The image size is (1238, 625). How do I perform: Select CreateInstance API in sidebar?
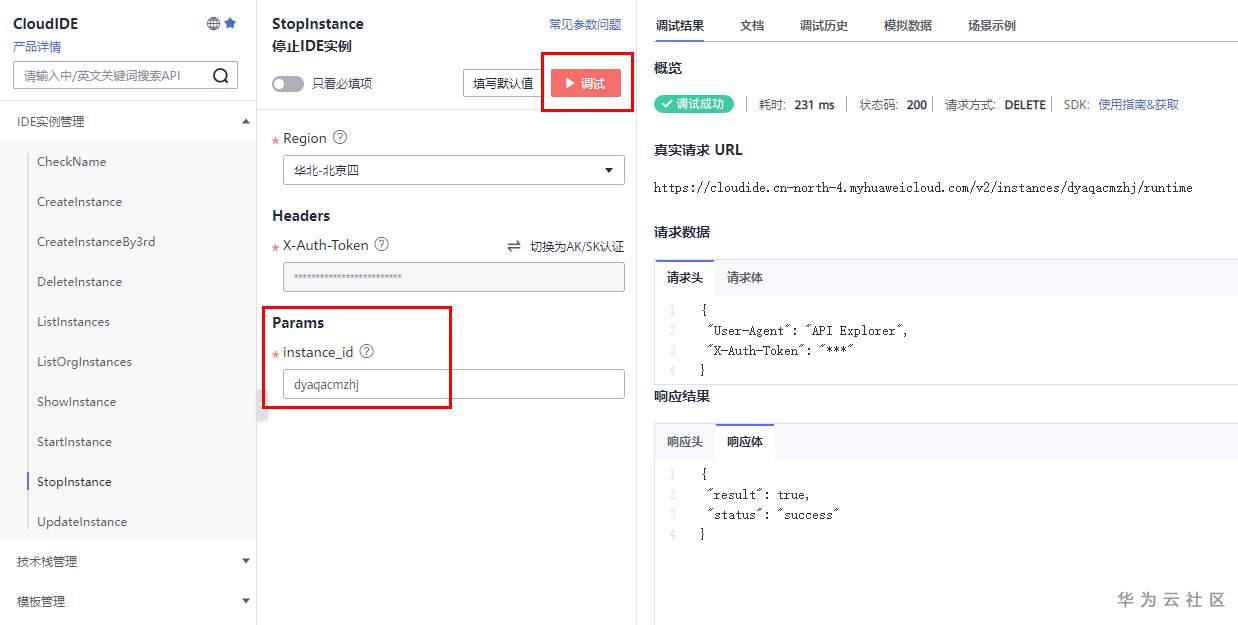[79, 201]
